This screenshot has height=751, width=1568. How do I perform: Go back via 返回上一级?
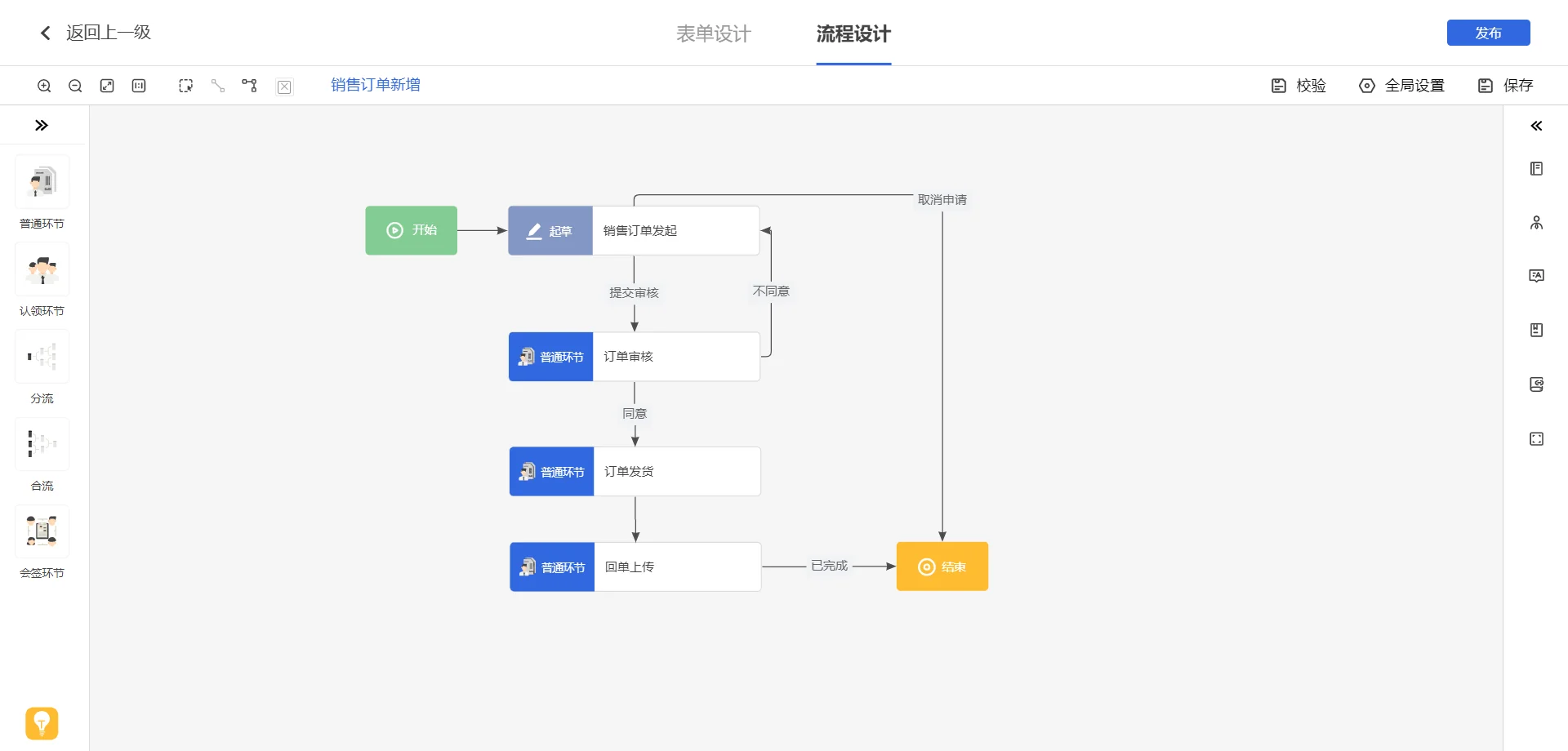point(96,33)
